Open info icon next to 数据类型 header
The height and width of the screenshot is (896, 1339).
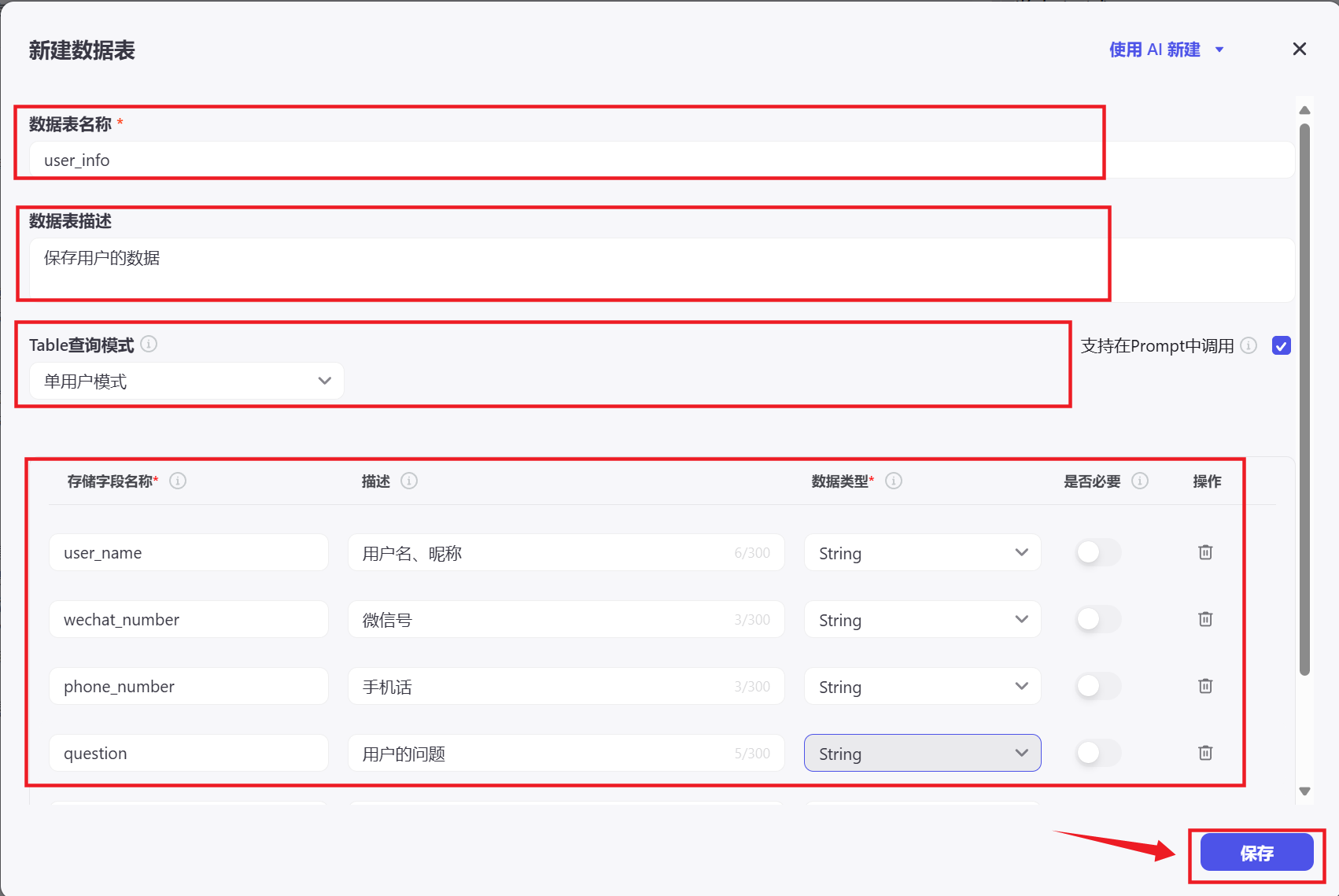(x=894, y=481)
